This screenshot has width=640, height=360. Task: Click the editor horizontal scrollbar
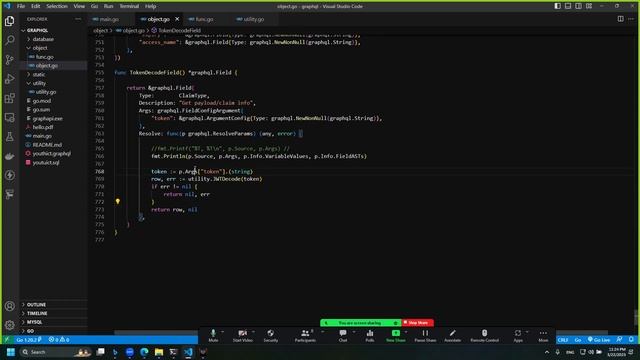tap(361, 333)
